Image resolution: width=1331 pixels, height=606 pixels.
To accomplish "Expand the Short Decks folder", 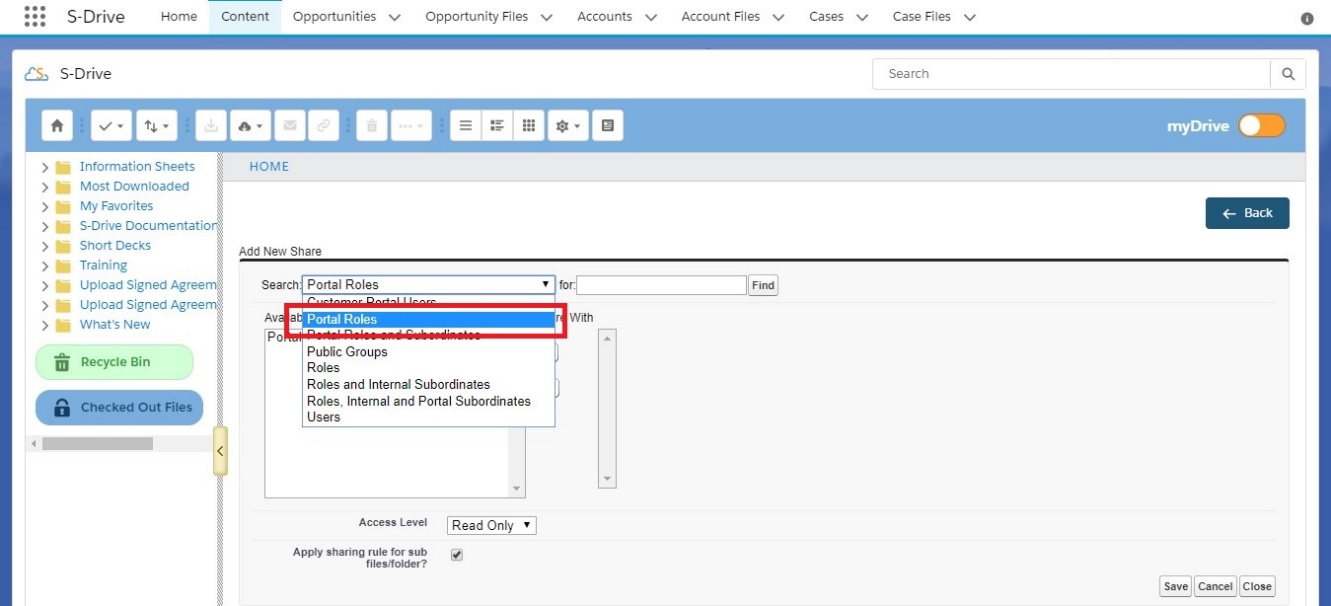I will [x=45, y=246].
